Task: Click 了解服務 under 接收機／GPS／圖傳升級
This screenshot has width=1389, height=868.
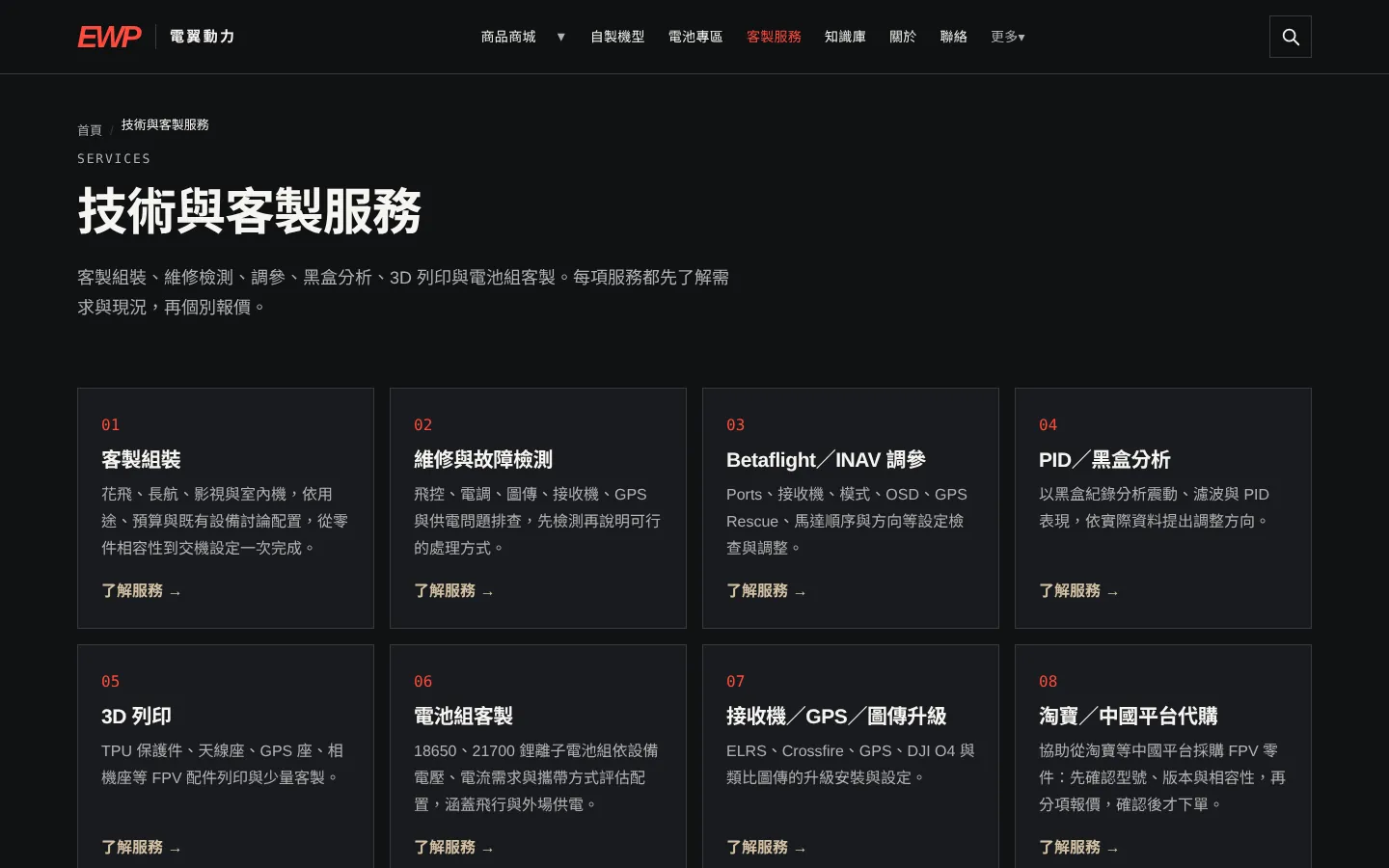Action: pyautogui.click(x=767, y=848)
